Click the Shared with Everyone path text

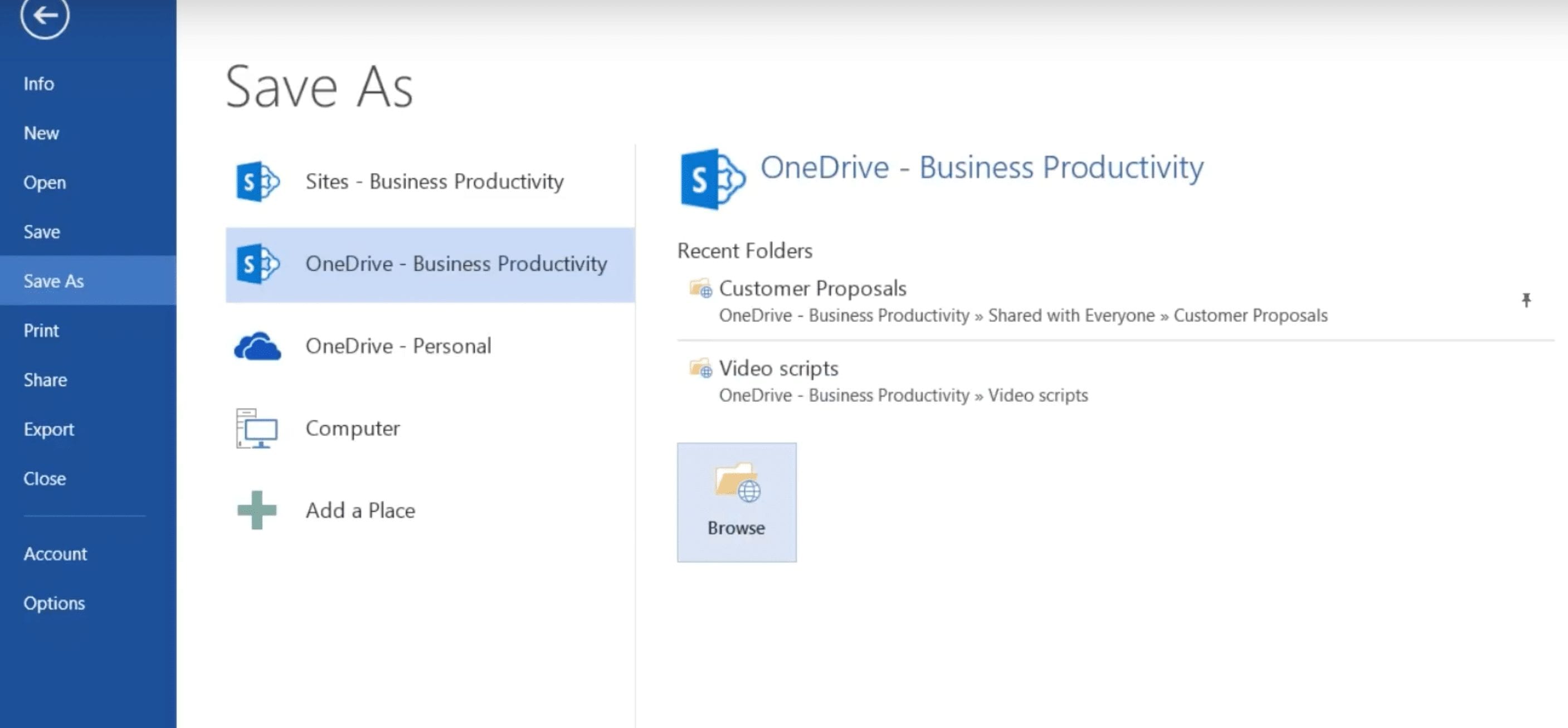click(x=1072, y=316)
